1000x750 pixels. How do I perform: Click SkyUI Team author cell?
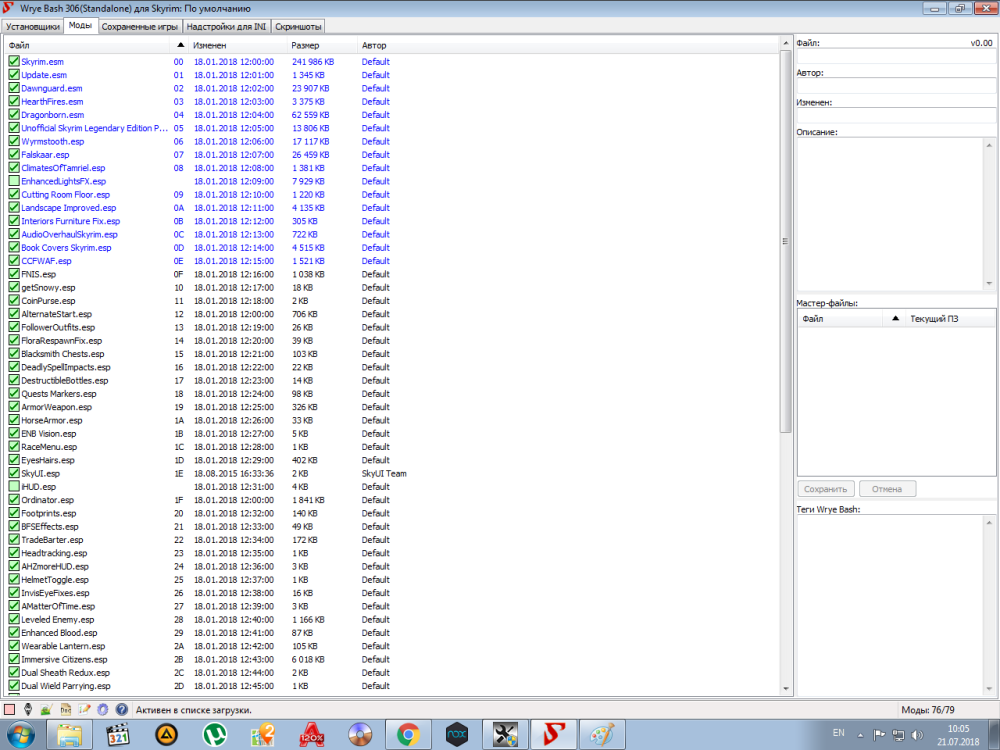coord(384,473)
